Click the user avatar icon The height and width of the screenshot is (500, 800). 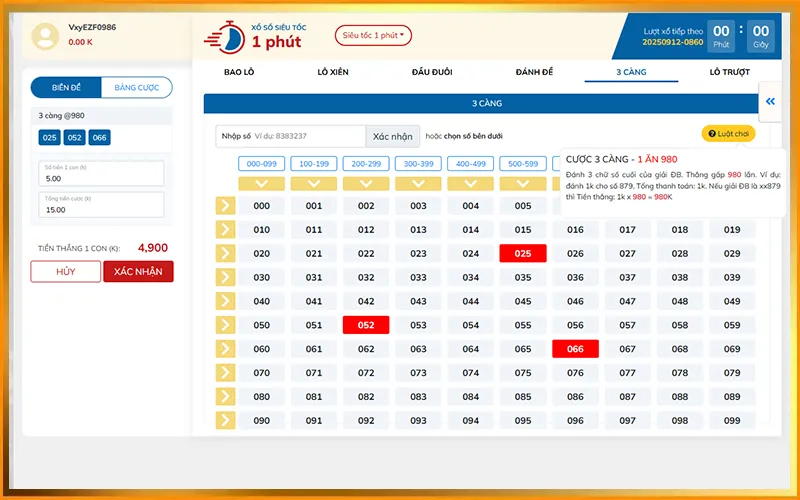[45, 36]
